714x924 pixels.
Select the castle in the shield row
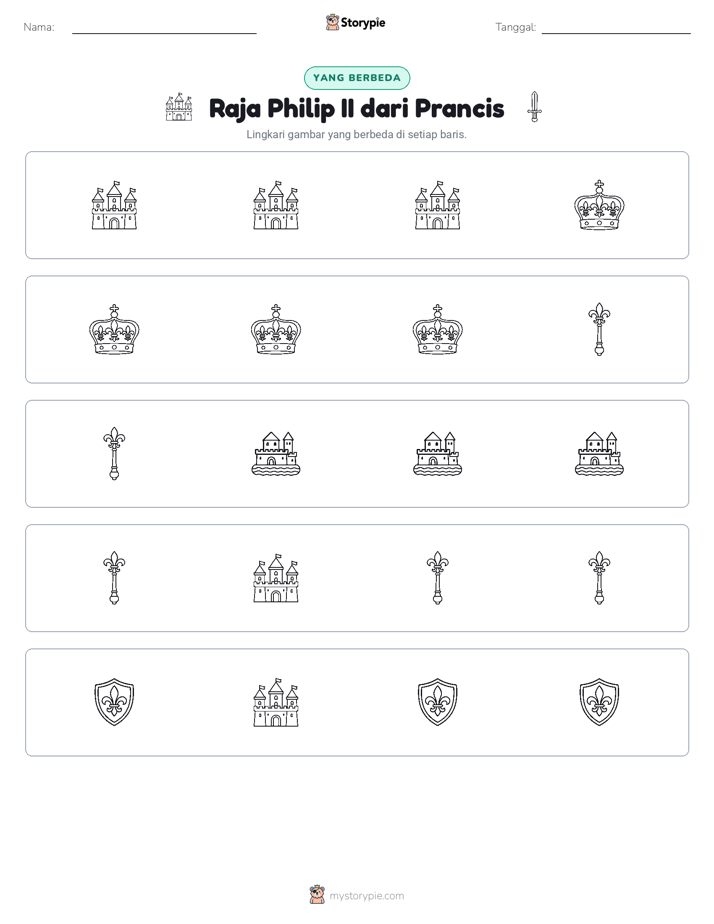click(276, 702)
